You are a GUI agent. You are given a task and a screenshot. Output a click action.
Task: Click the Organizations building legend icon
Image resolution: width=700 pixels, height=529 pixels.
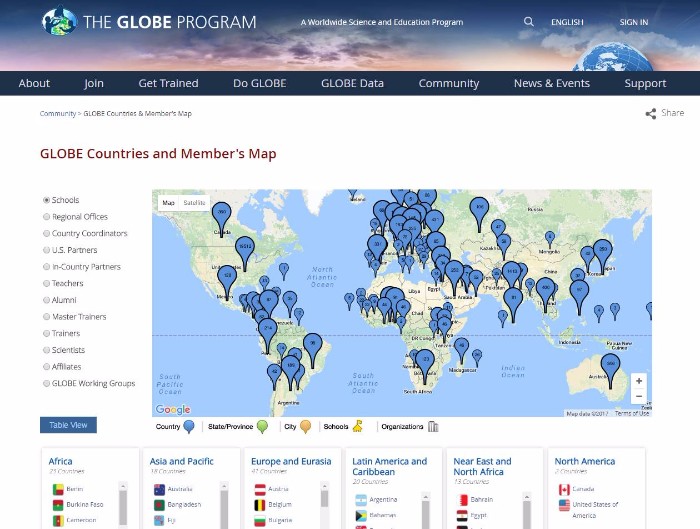tap(433, 426)
